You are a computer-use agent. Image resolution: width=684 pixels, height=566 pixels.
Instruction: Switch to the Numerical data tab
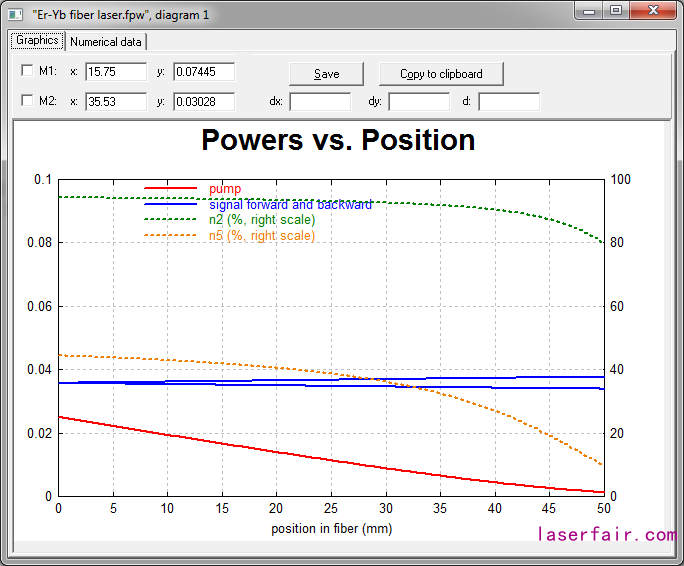[106, 42]
